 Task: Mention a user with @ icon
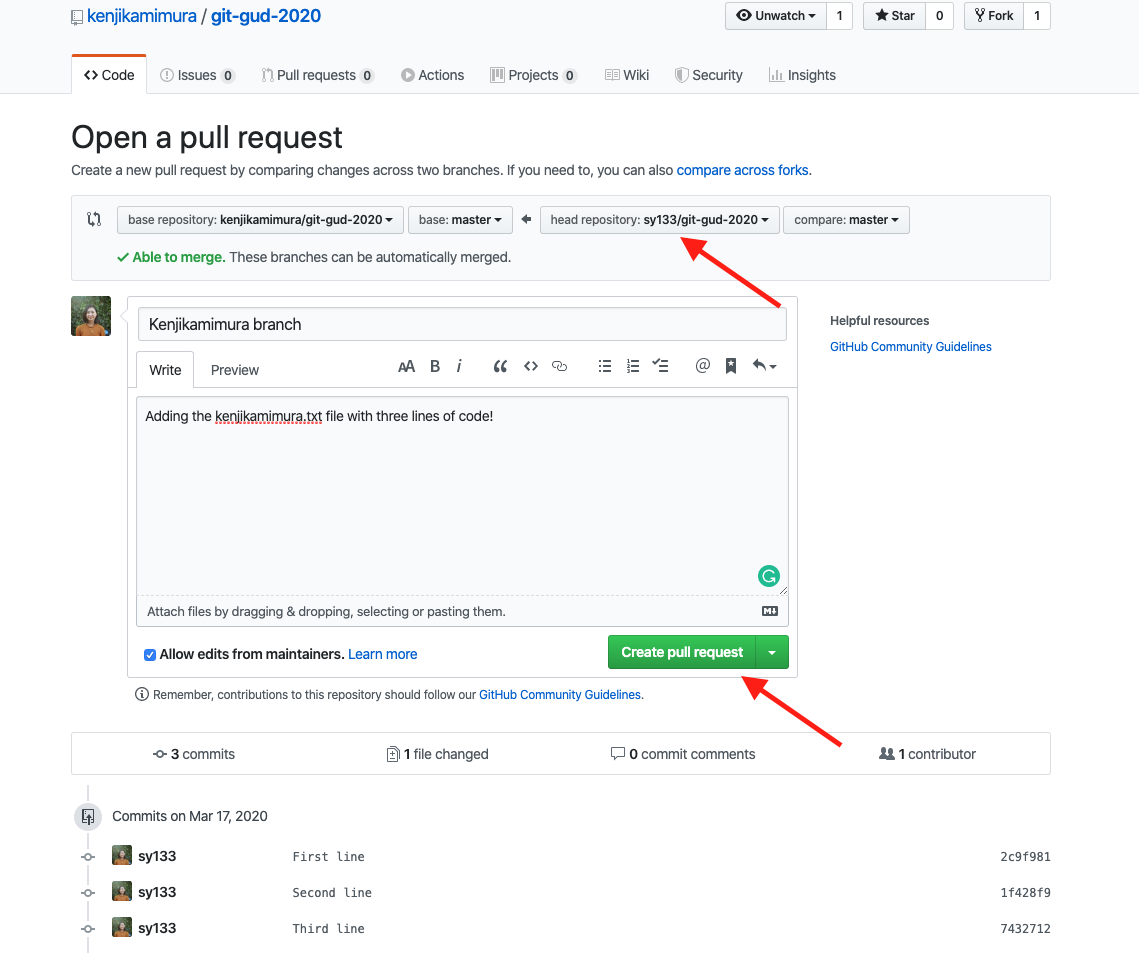click(702, 365)
